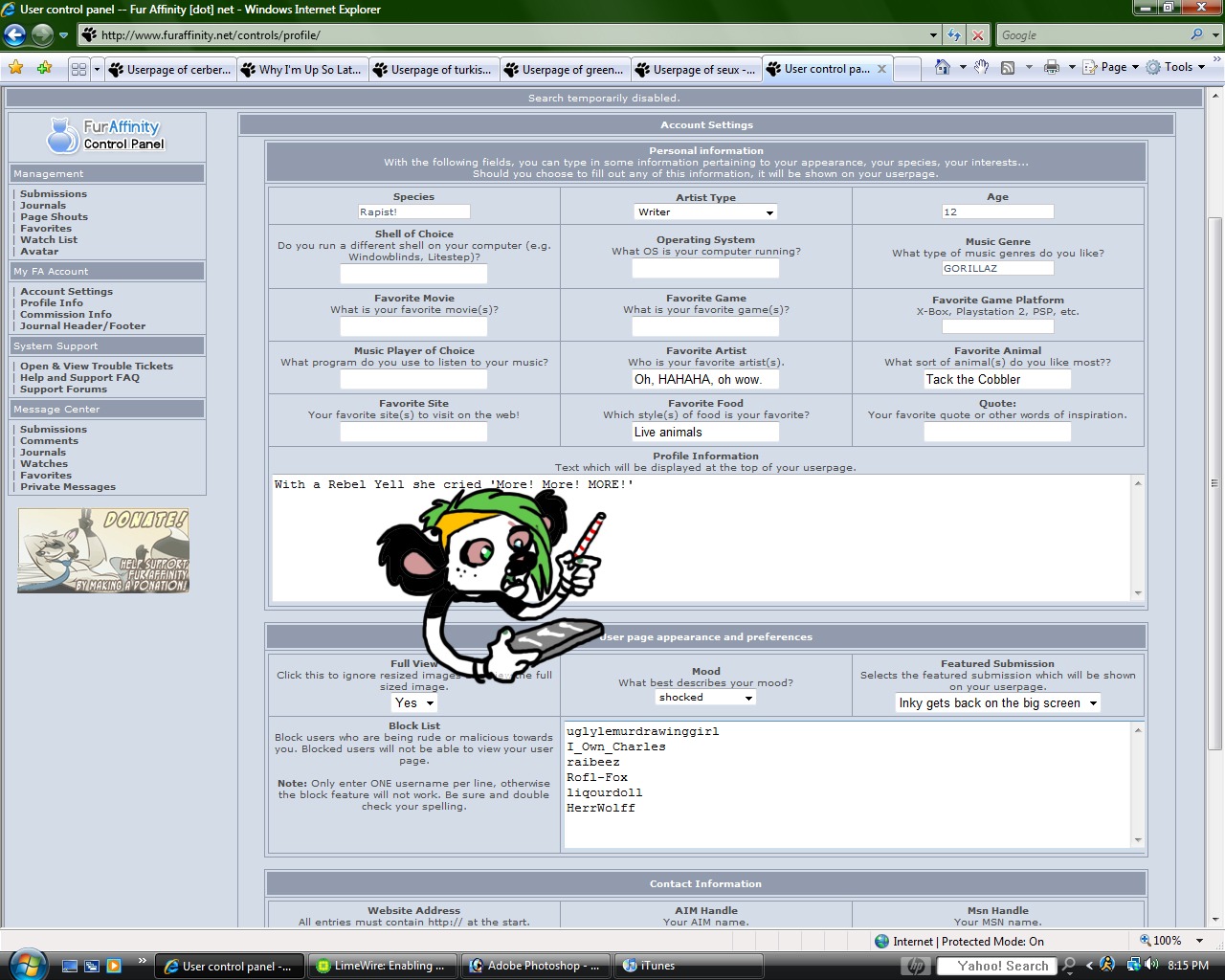
Task: Click the network tray icon
Action: [1134, 966]
